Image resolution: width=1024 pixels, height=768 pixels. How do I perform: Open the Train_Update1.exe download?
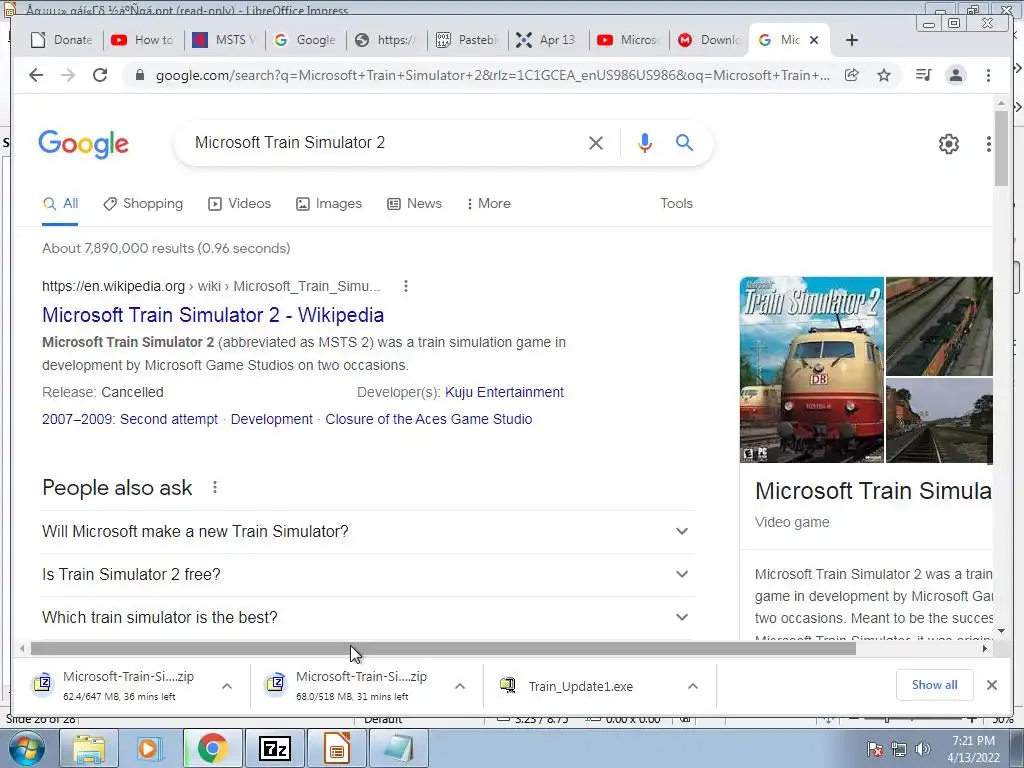(x=581, y=686)
